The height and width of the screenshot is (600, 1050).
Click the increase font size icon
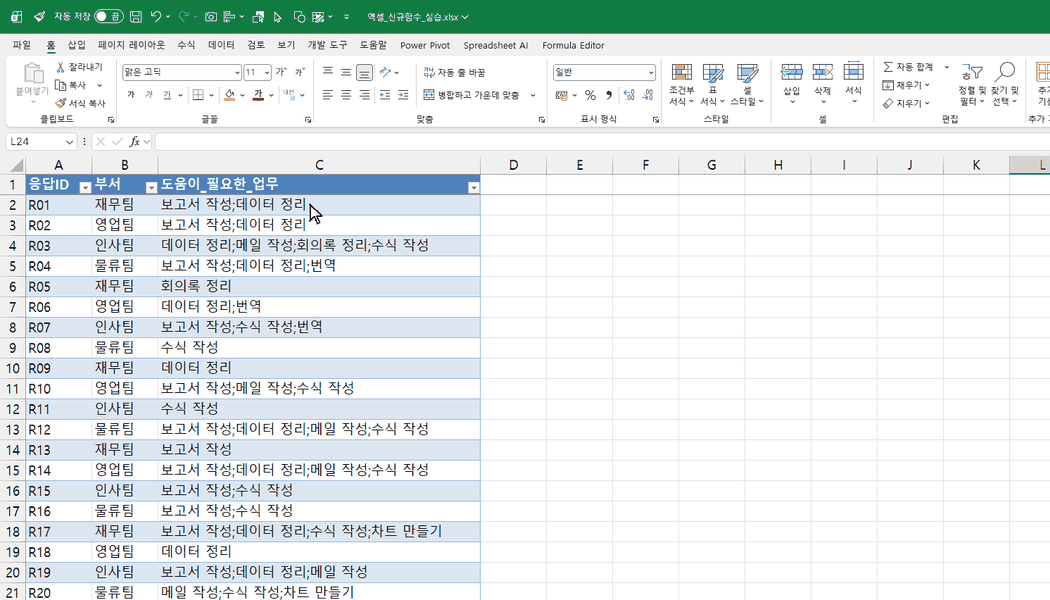281,72
